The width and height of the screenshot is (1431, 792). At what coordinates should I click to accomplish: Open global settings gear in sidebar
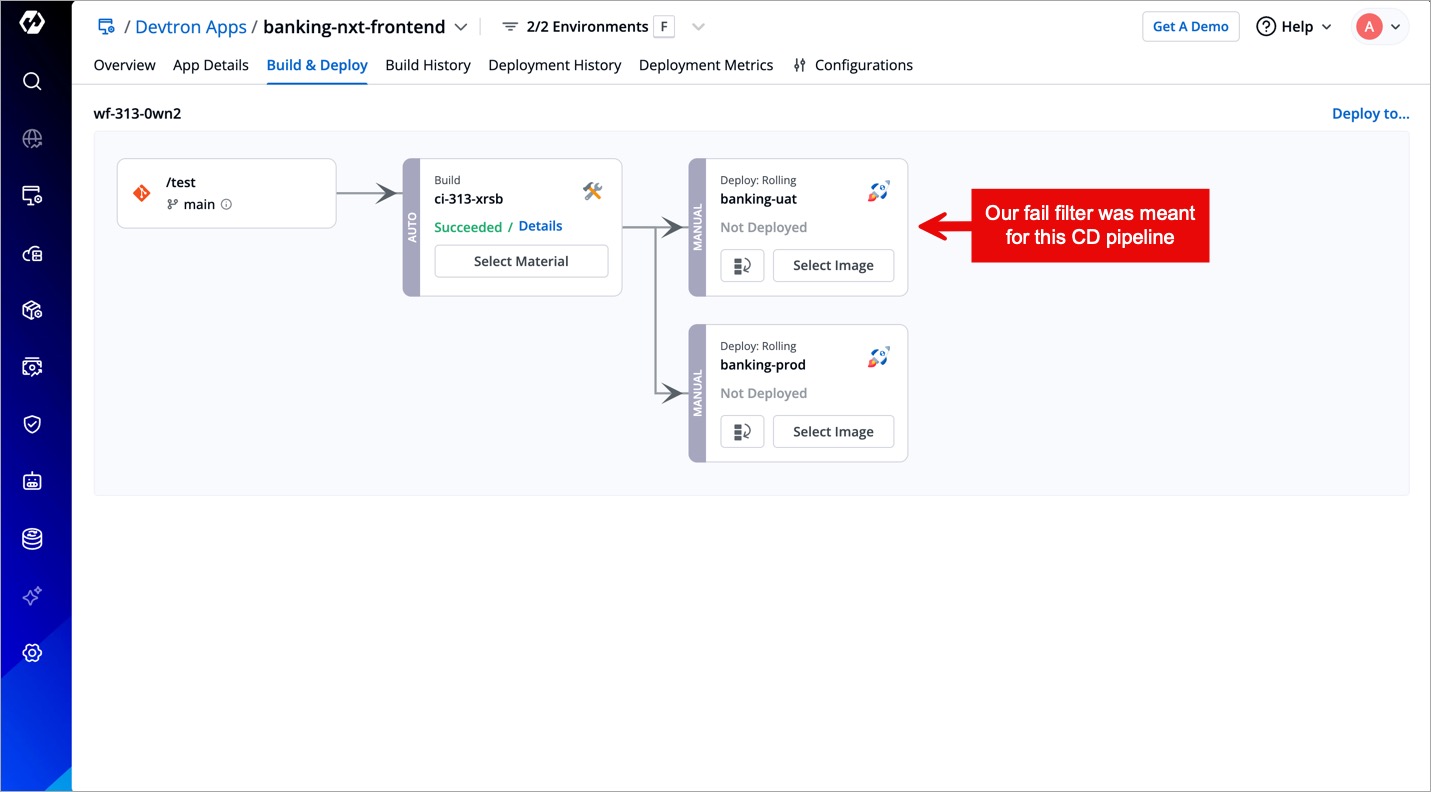pos(32,653)
